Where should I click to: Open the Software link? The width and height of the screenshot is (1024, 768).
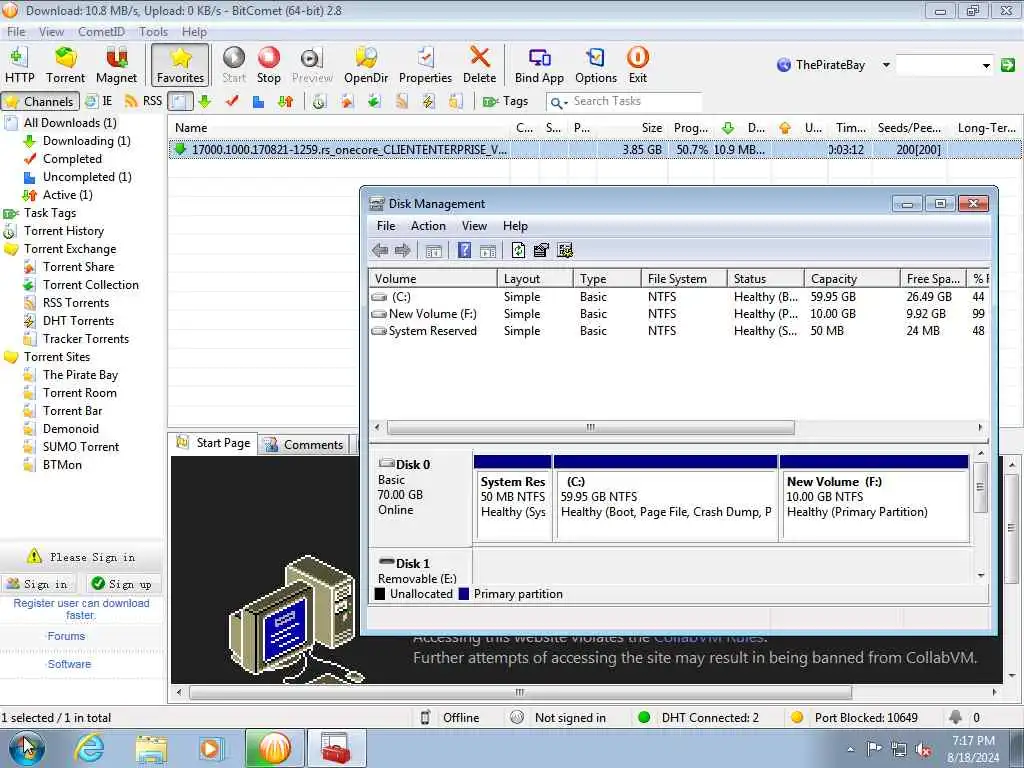pos(69,664)
